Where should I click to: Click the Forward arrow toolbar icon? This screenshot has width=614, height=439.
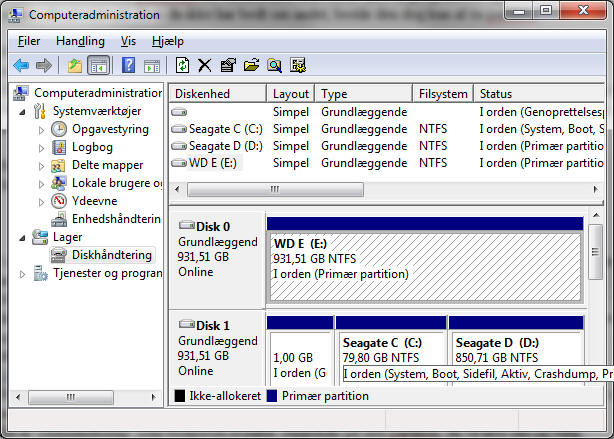tap(43, 65)
